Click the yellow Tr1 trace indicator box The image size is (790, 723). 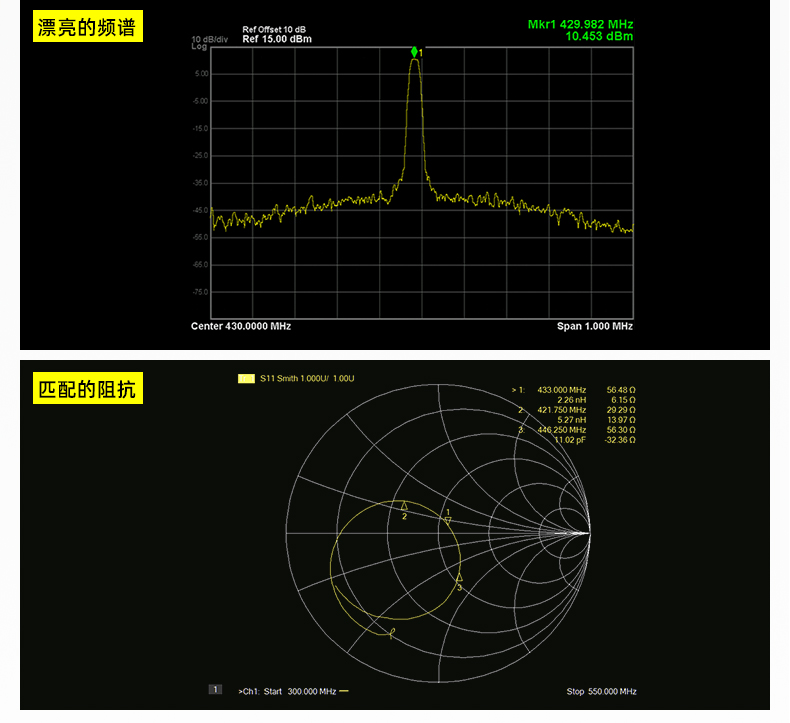tap(246, 378)
